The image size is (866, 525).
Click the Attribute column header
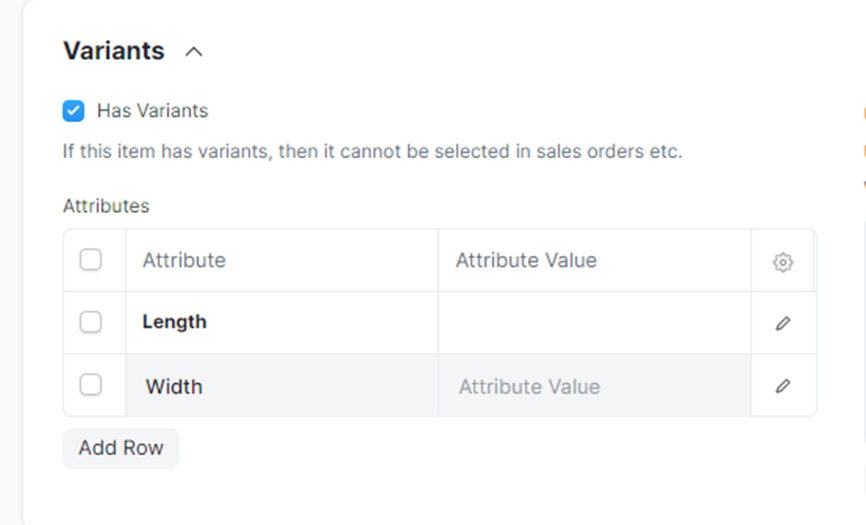pos(184,260)
